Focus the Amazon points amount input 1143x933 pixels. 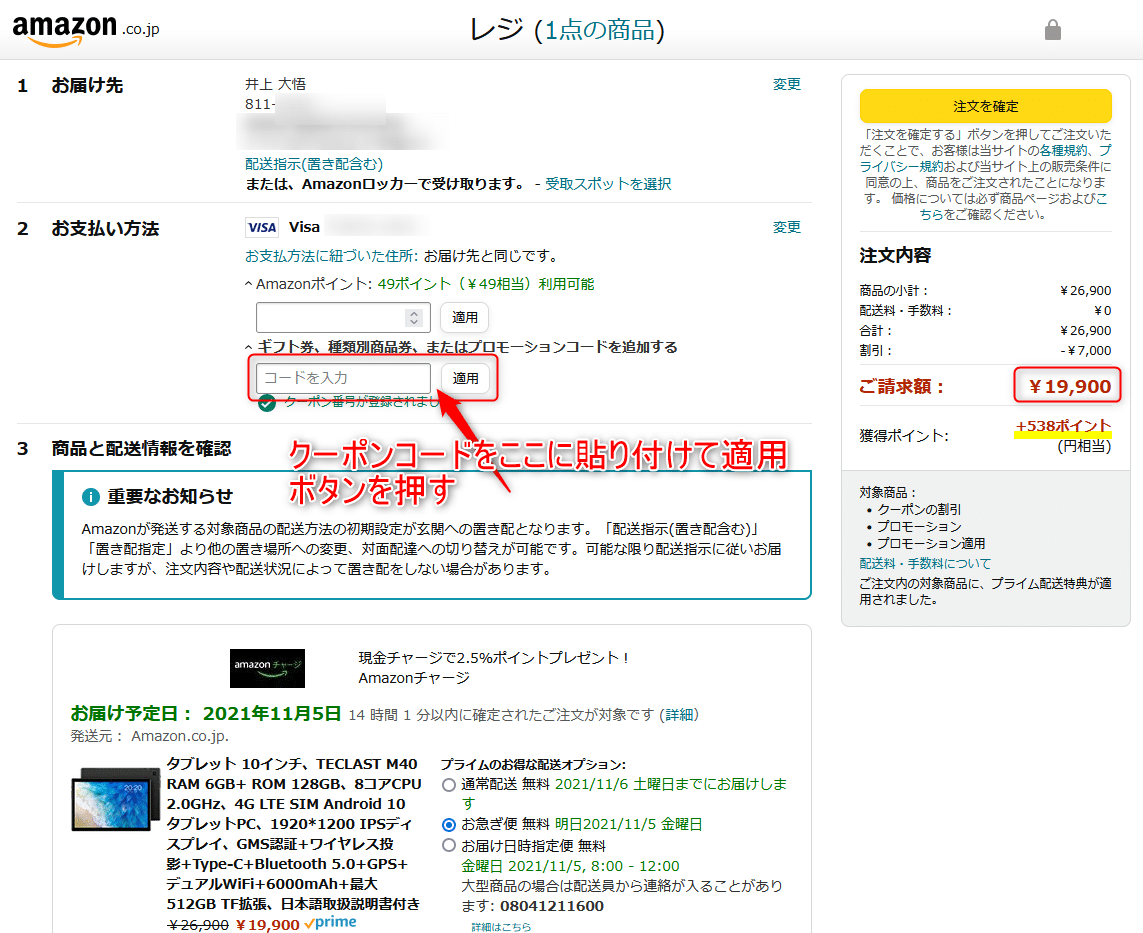click(x=343, y=318)
